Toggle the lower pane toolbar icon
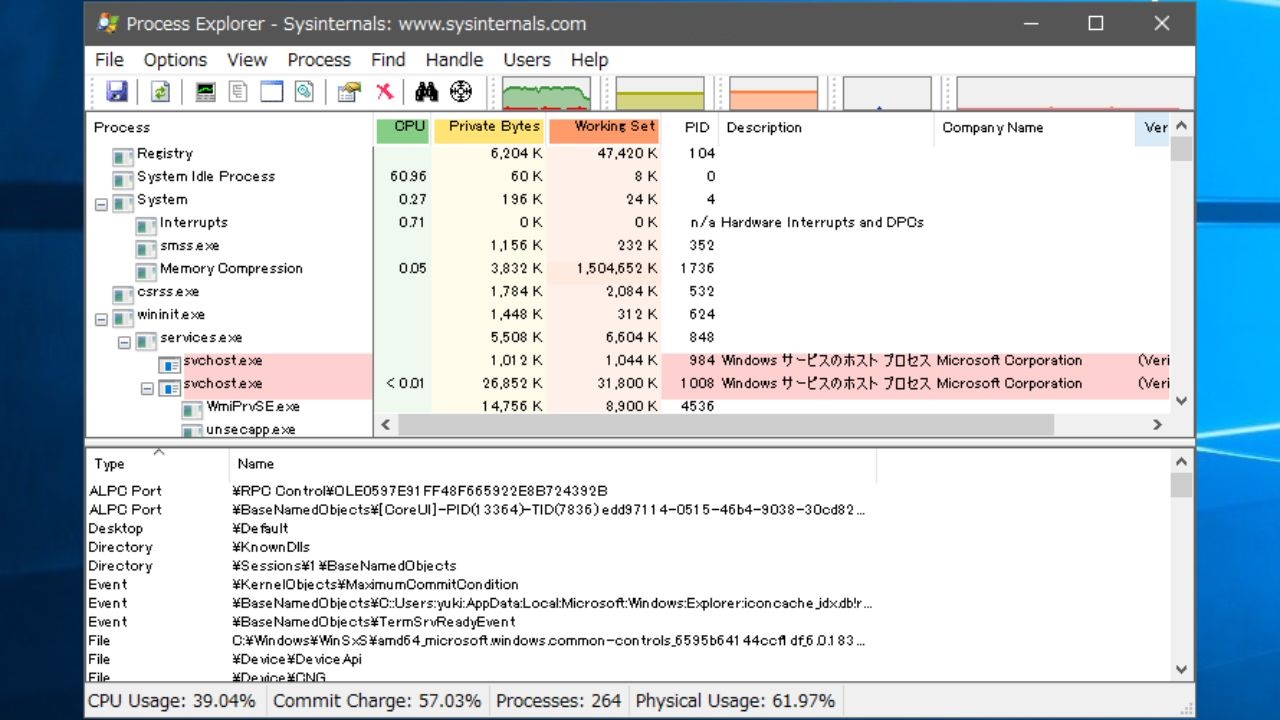The height and width of the screenshot is (720, 1280). tap(271, 92)
